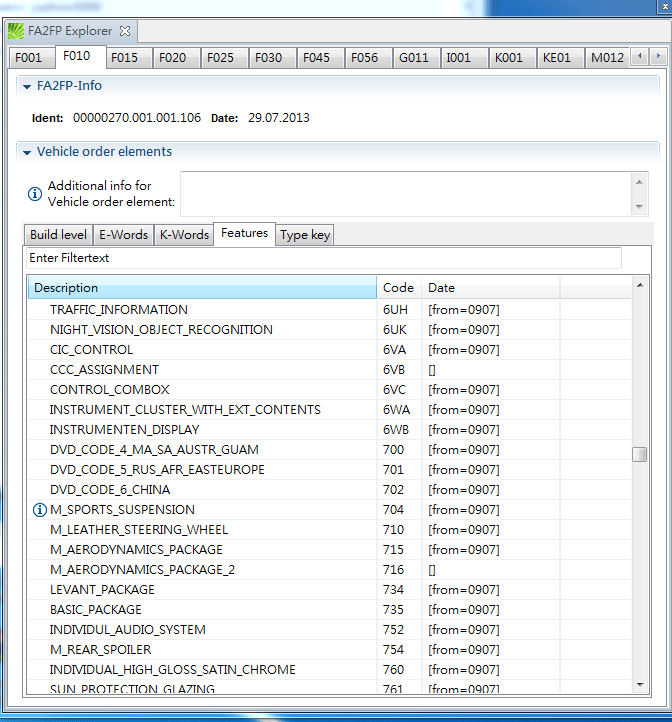Select the DVD_CODE_5_RUS_AFR_EASTEUROPE row

pos(329,470)
